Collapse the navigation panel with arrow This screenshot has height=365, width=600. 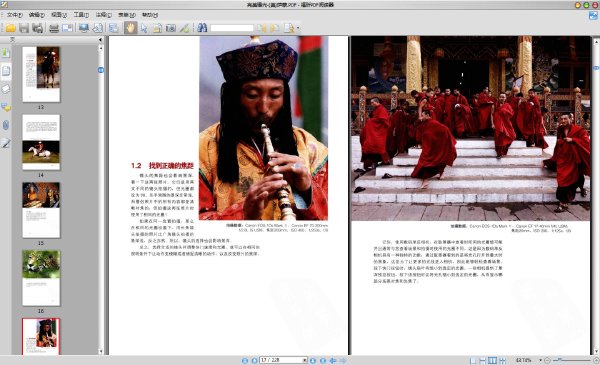point(100,40)
